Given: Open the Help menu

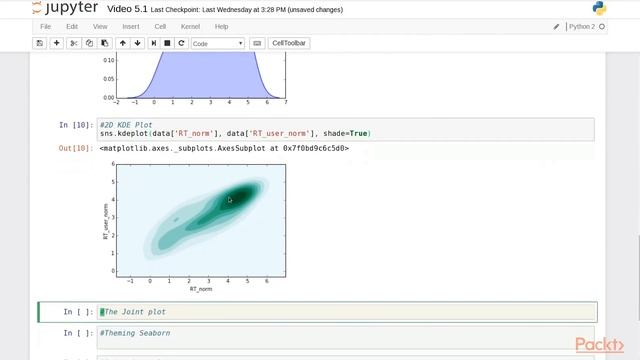Looking at the screenshot, I should (x=221, y=27).
